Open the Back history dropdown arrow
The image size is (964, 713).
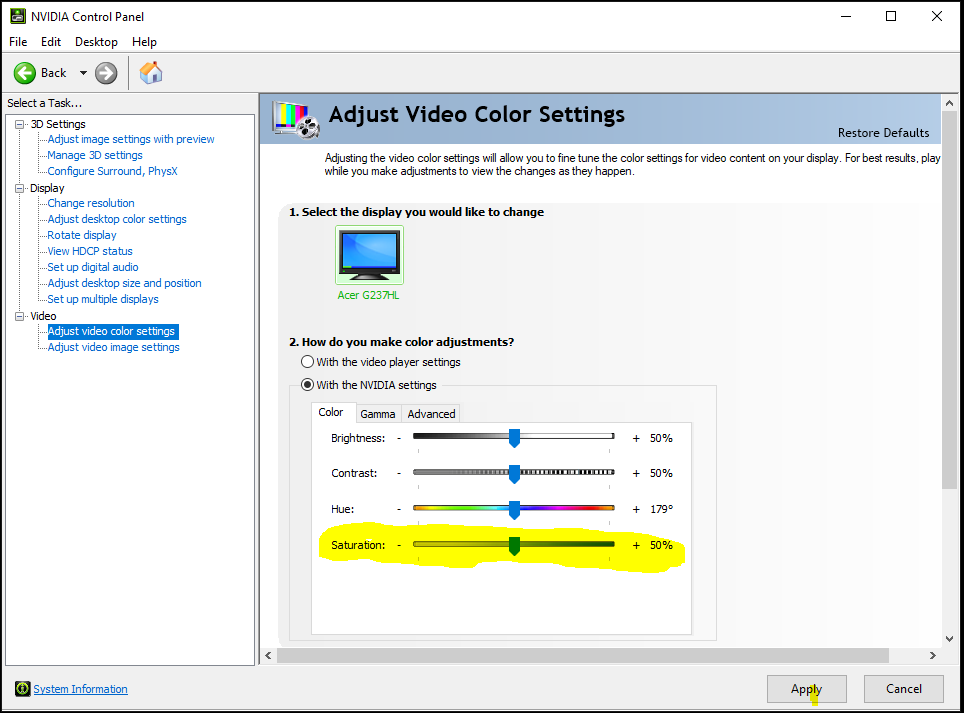pyautogui.click(x=83, y=73)
